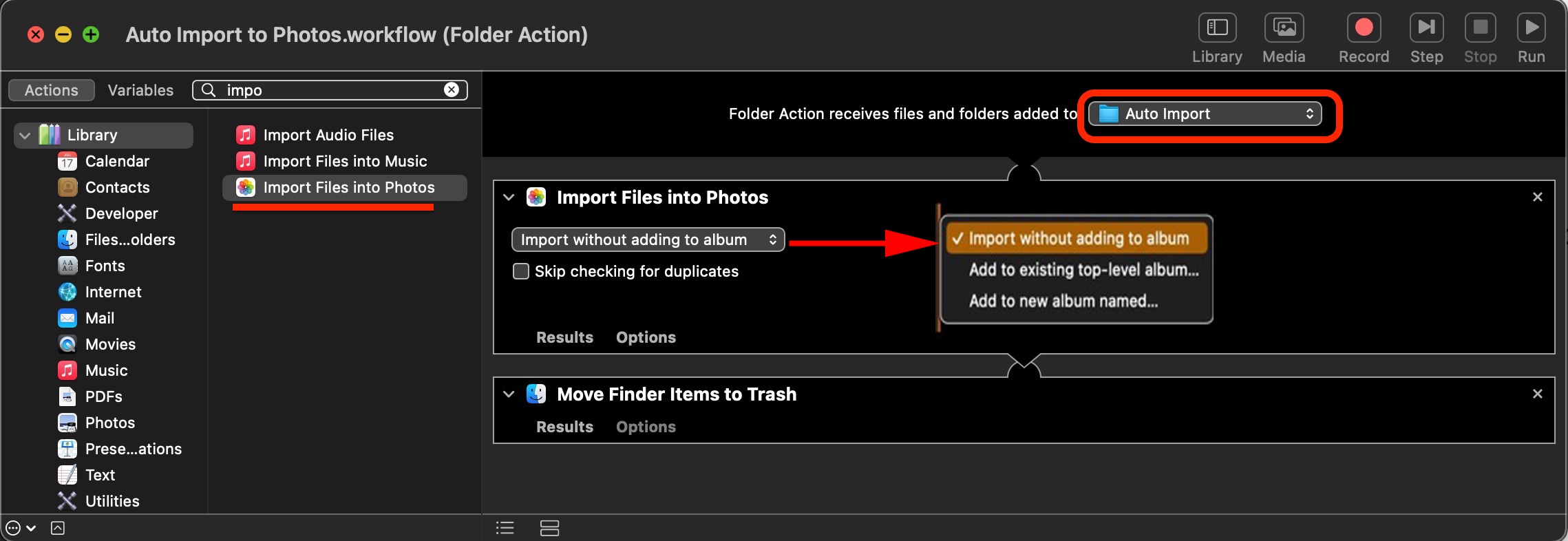1568x541 pixels.
Task: Open the Media browser
Action: 1283,29
